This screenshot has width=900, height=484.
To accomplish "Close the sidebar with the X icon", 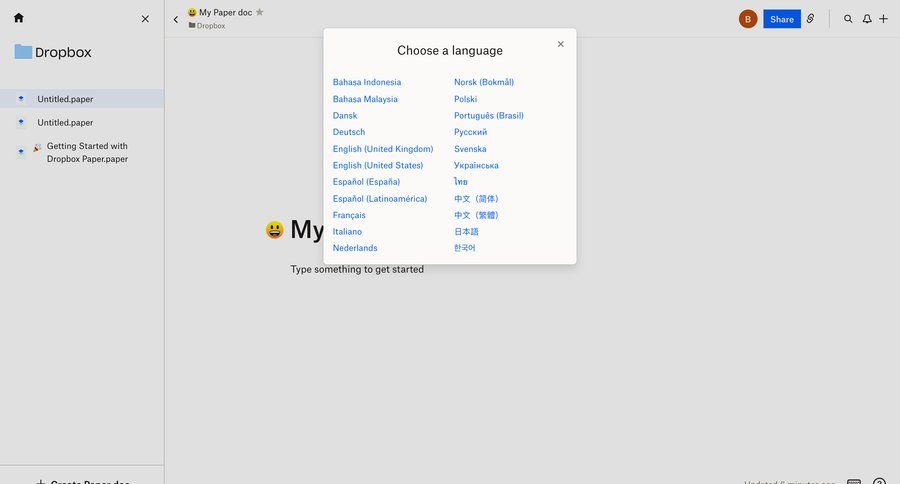I will point(145,19).
